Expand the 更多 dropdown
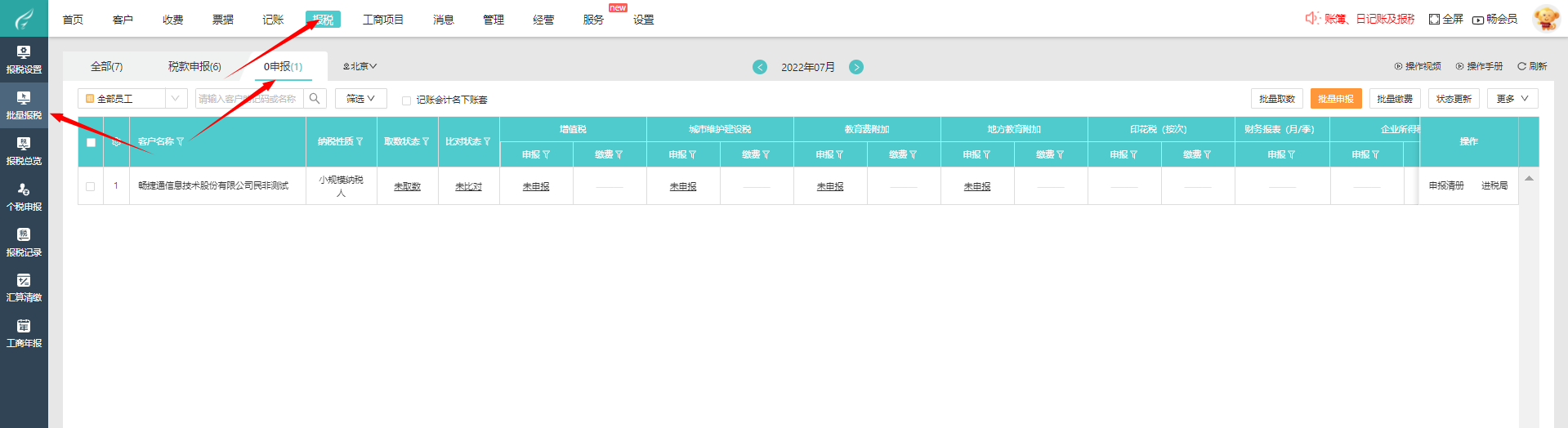This screenshot has width=1568, height=428. 1512,99
